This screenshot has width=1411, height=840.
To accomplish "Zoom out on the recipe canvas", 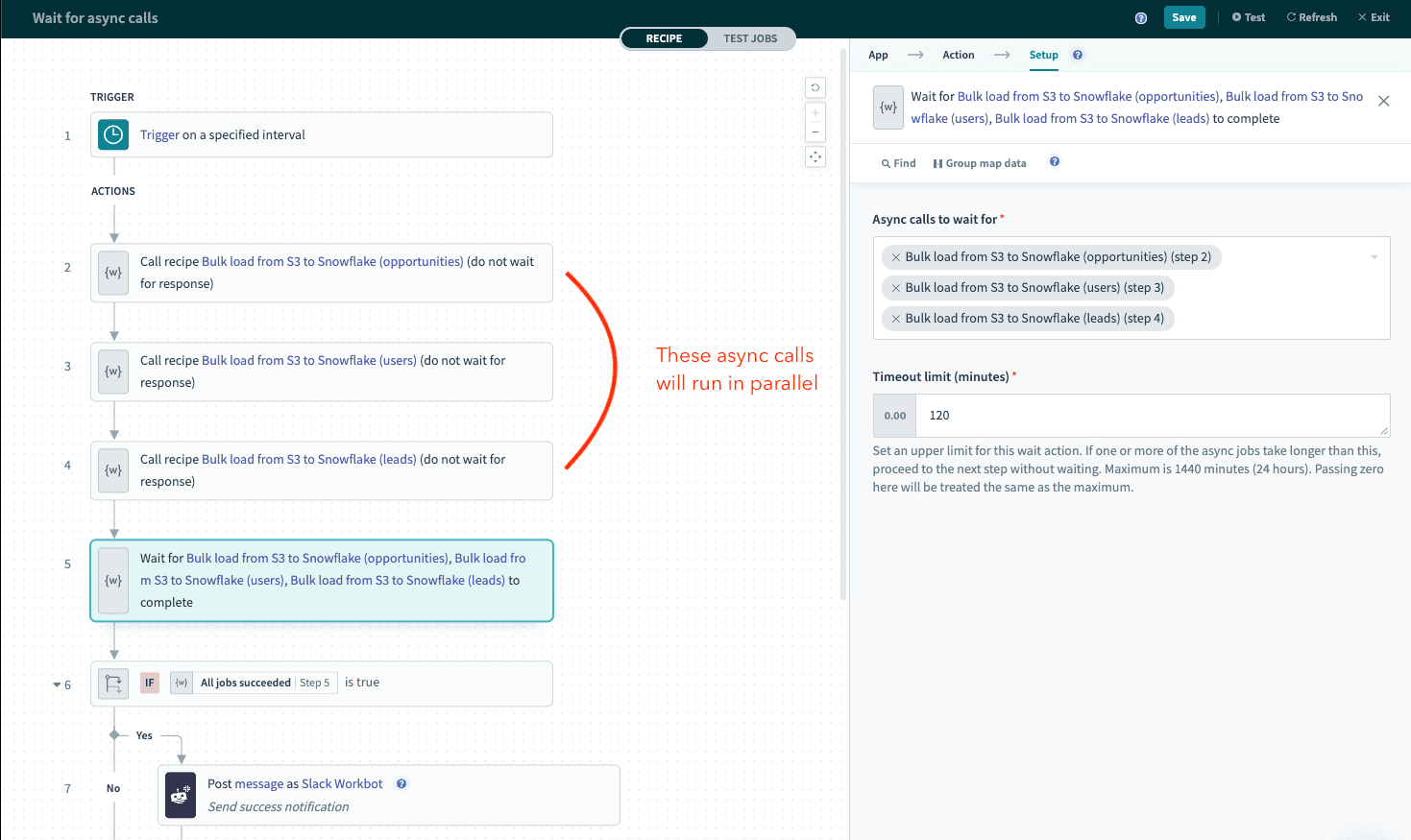I will (815, 132).
